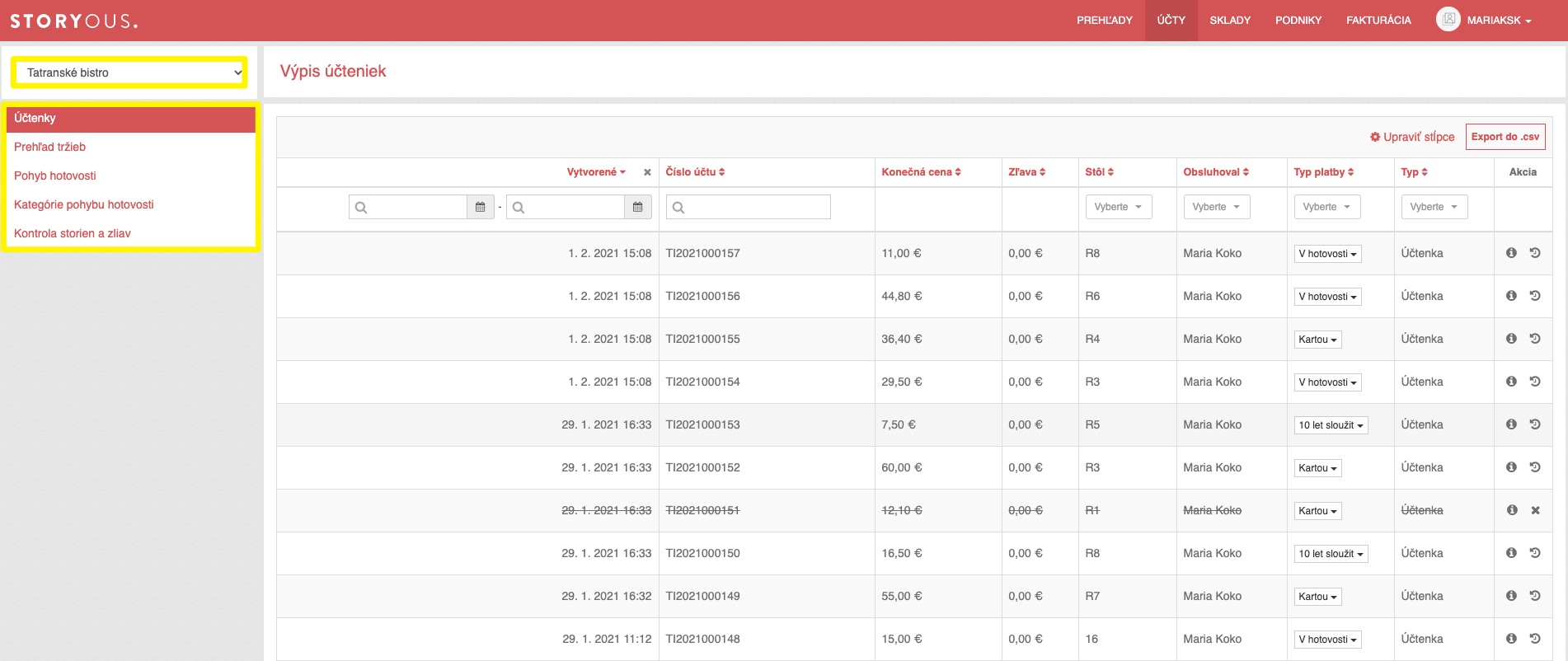Sort by Konečná cena column header
1568x661 pixels.
(921, 172)
